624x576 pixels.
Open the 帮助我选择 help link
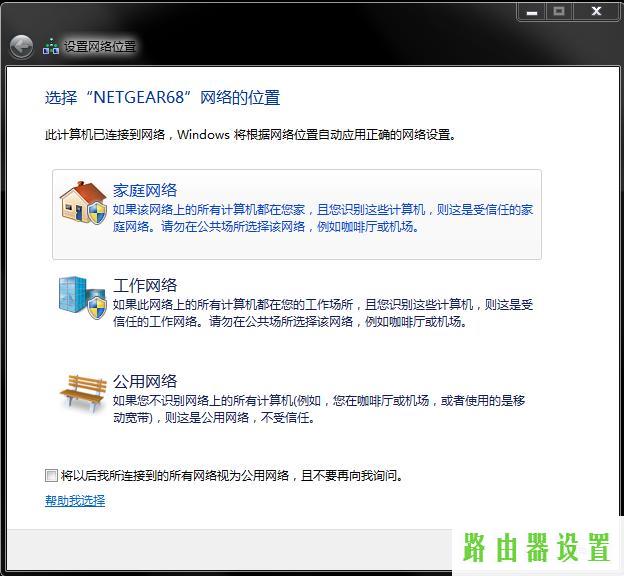pos(75,500)
